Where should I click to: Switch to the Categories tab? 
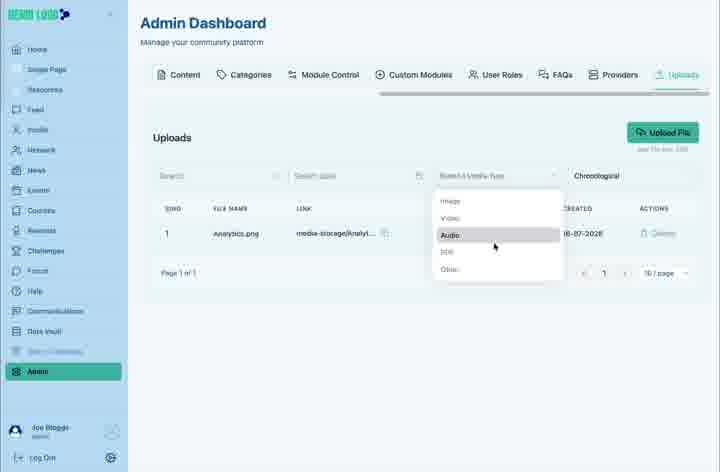click(244, 75)
